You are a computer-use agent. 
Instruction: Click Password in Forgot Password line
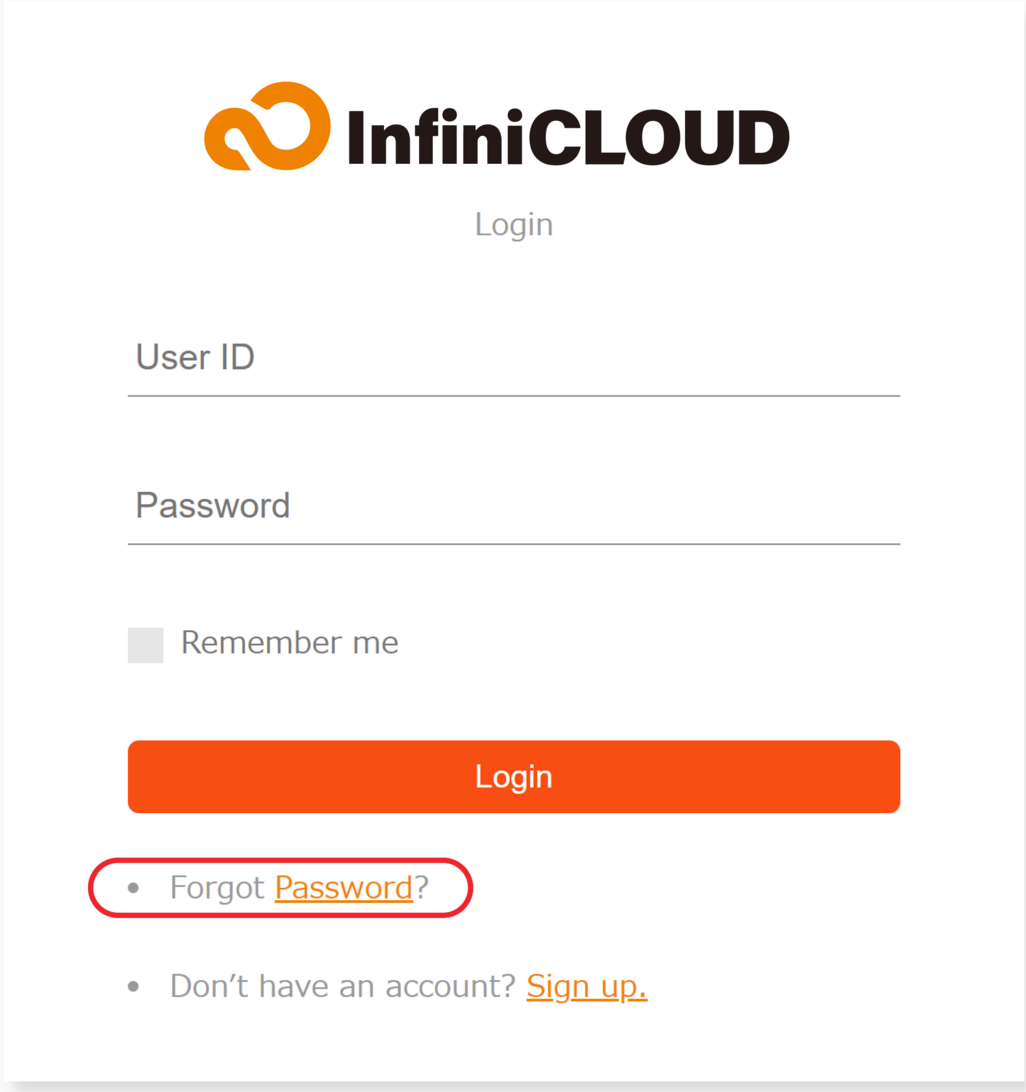pos(343,887)
